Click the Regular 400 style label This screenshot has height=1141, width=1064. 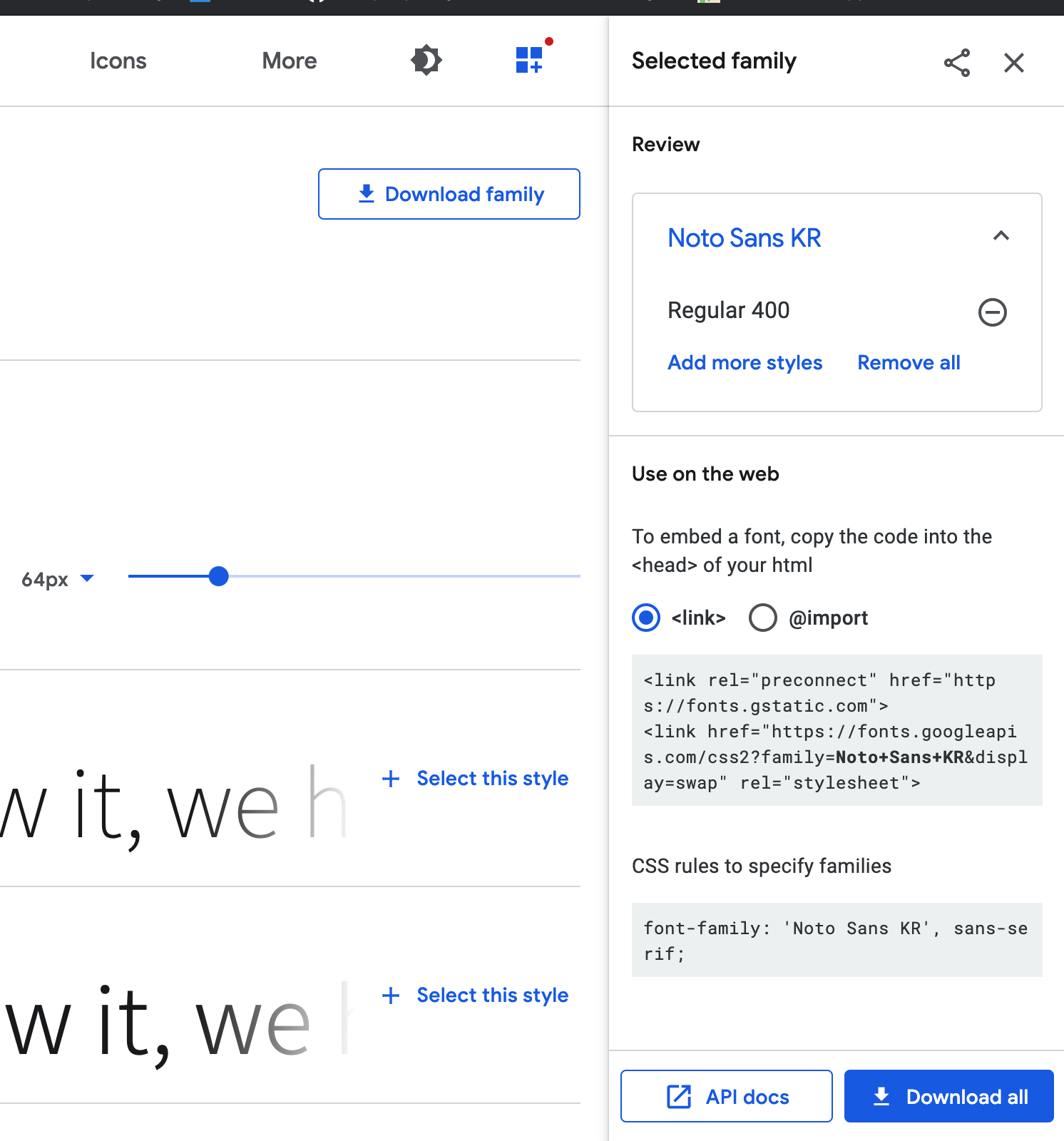(x=728, y=311)
